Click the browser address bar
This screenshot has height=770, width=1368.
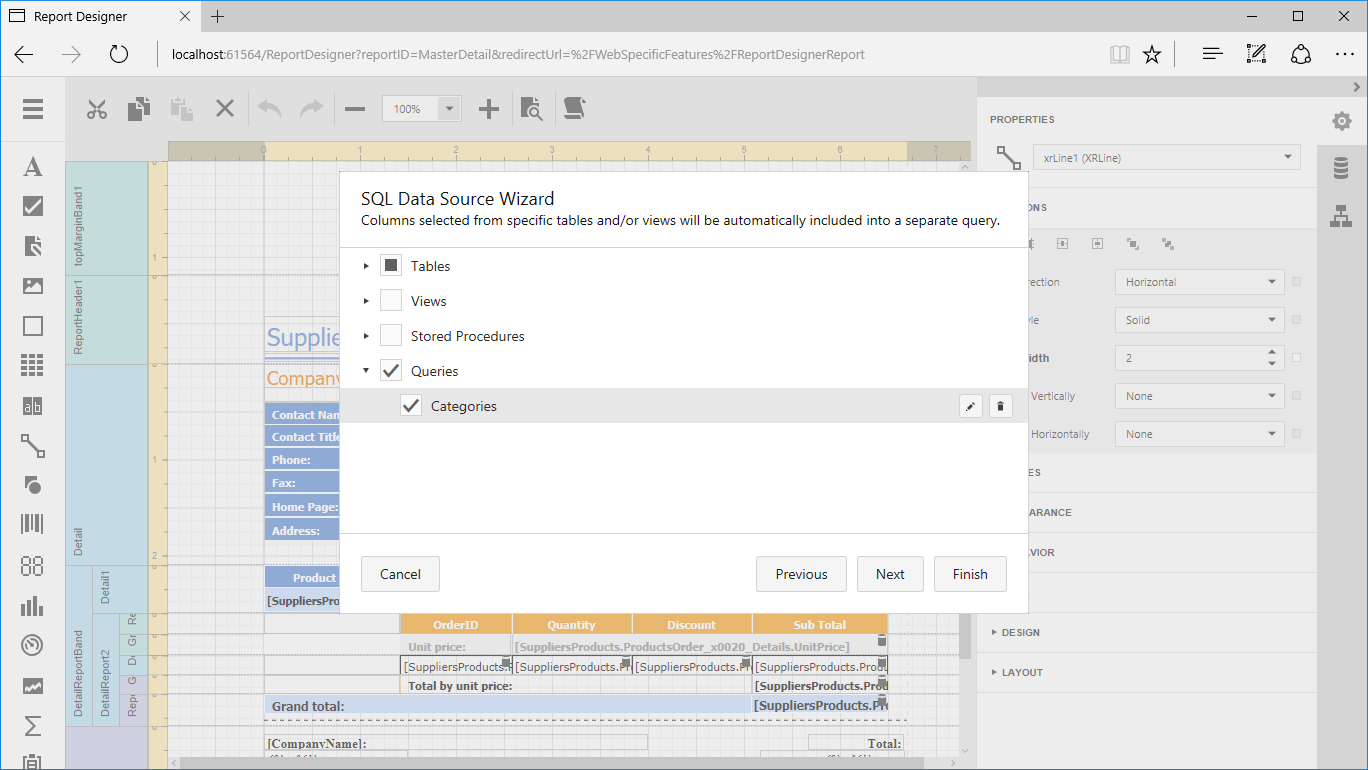pyautogui.click(x=500, y=54)
